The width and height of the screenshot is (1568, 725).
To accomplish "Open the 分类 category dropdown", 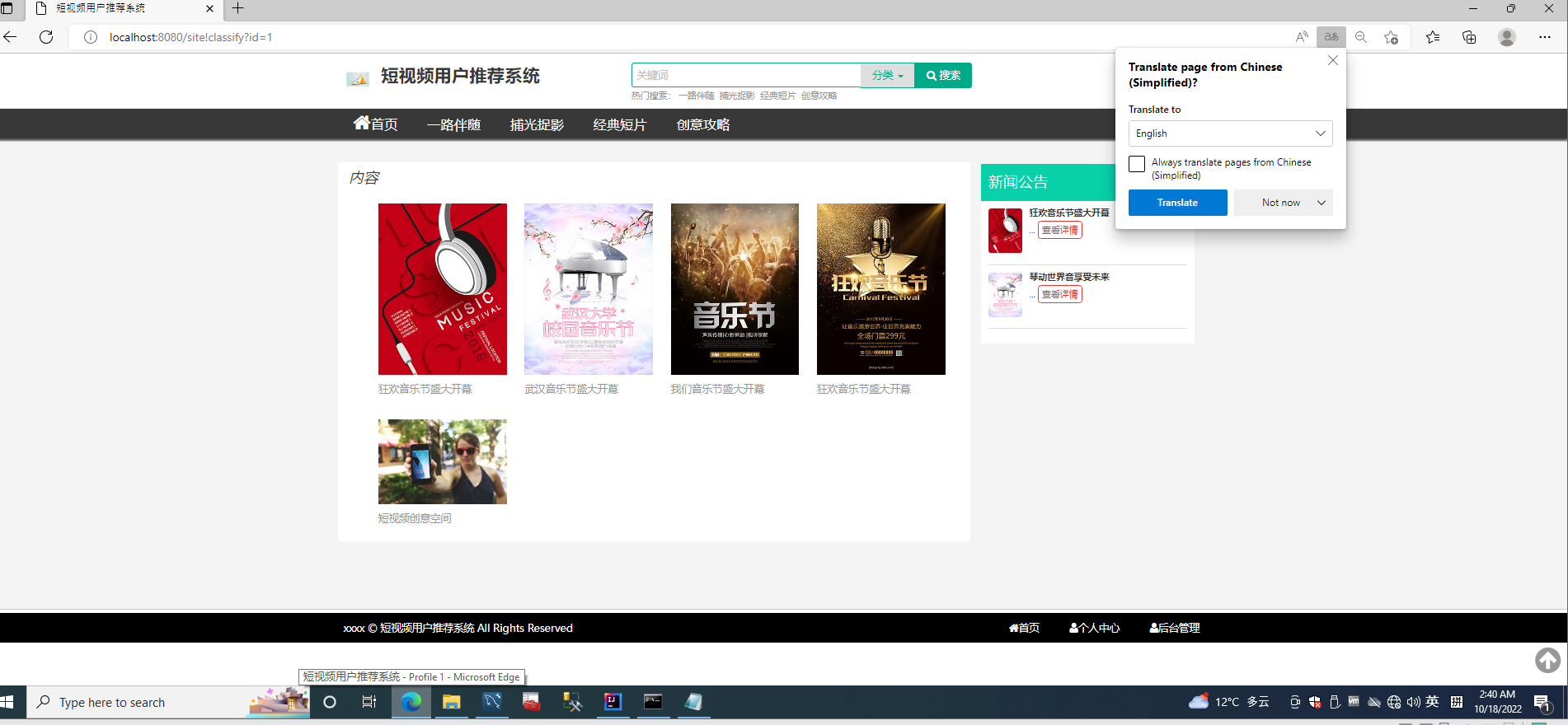I will coord(888,75).
